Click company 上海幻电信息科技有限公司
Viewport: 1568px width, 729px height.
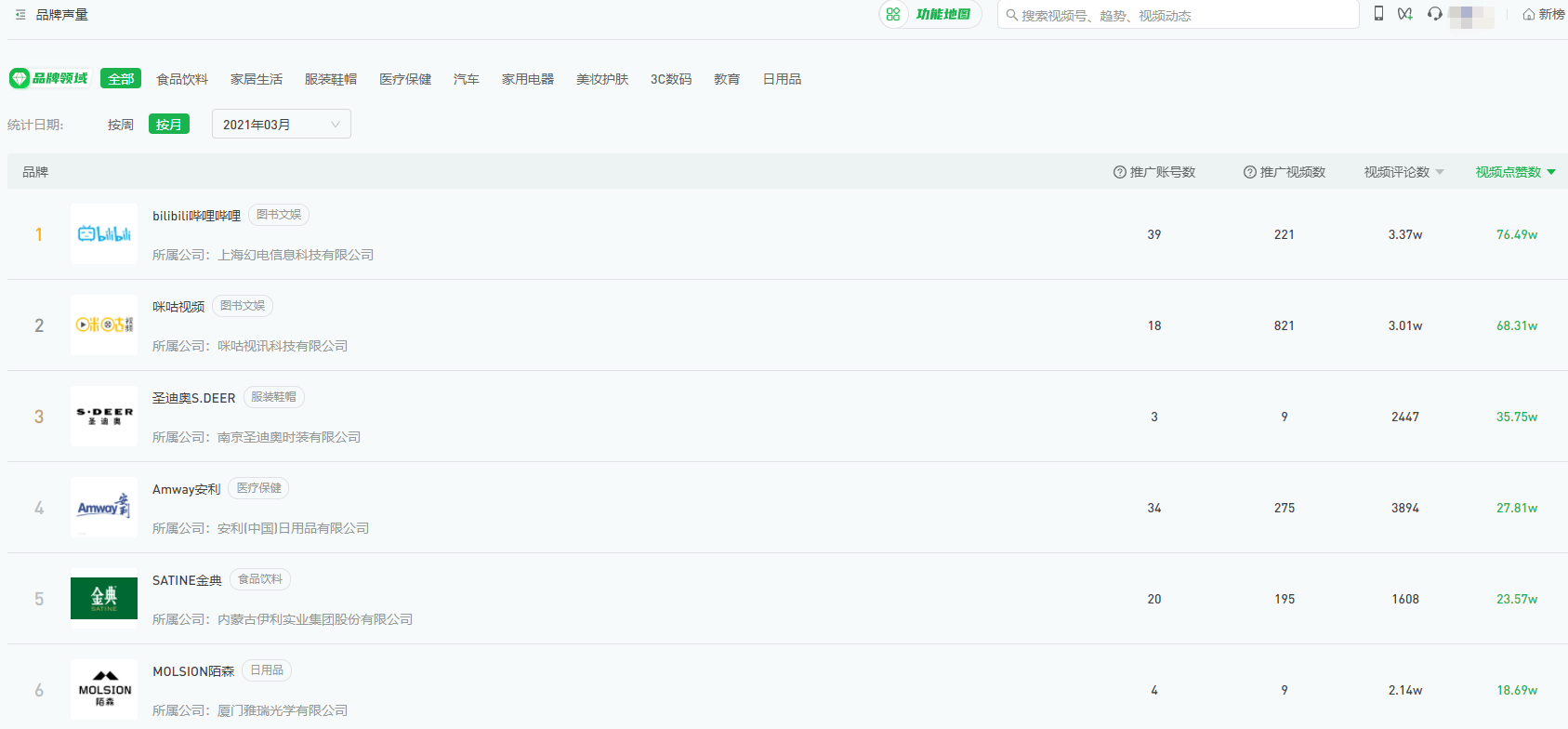[296, 255]
